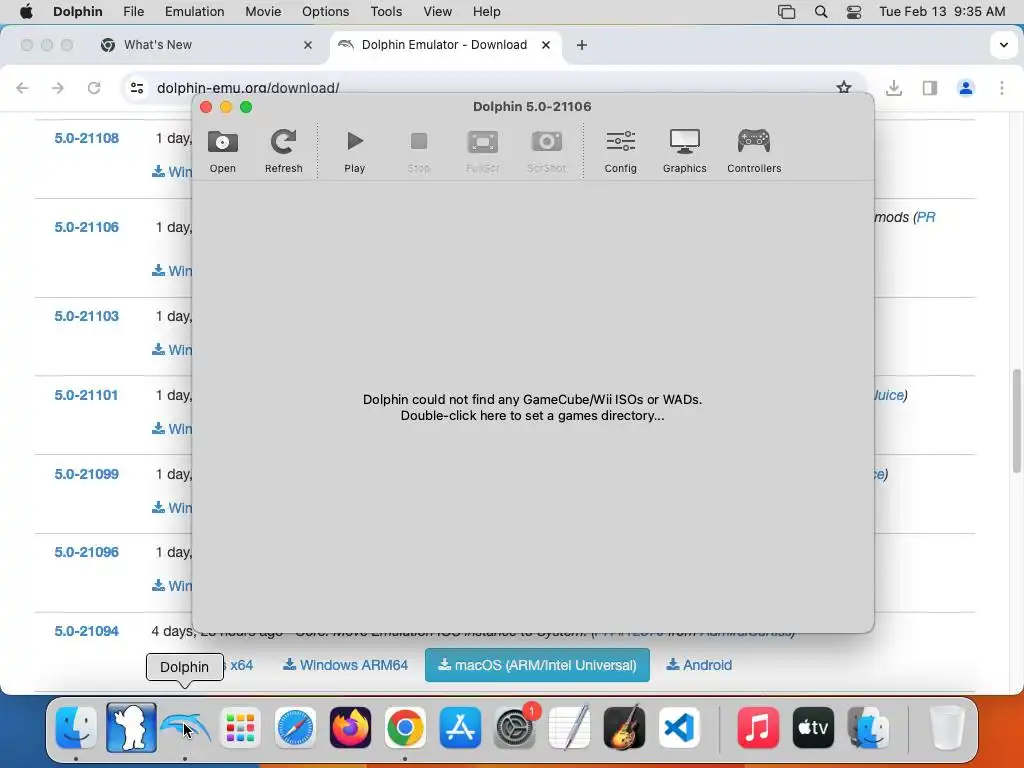Open Controllers gamepad icon
The image size is (1024, 768).
(754, 141)
